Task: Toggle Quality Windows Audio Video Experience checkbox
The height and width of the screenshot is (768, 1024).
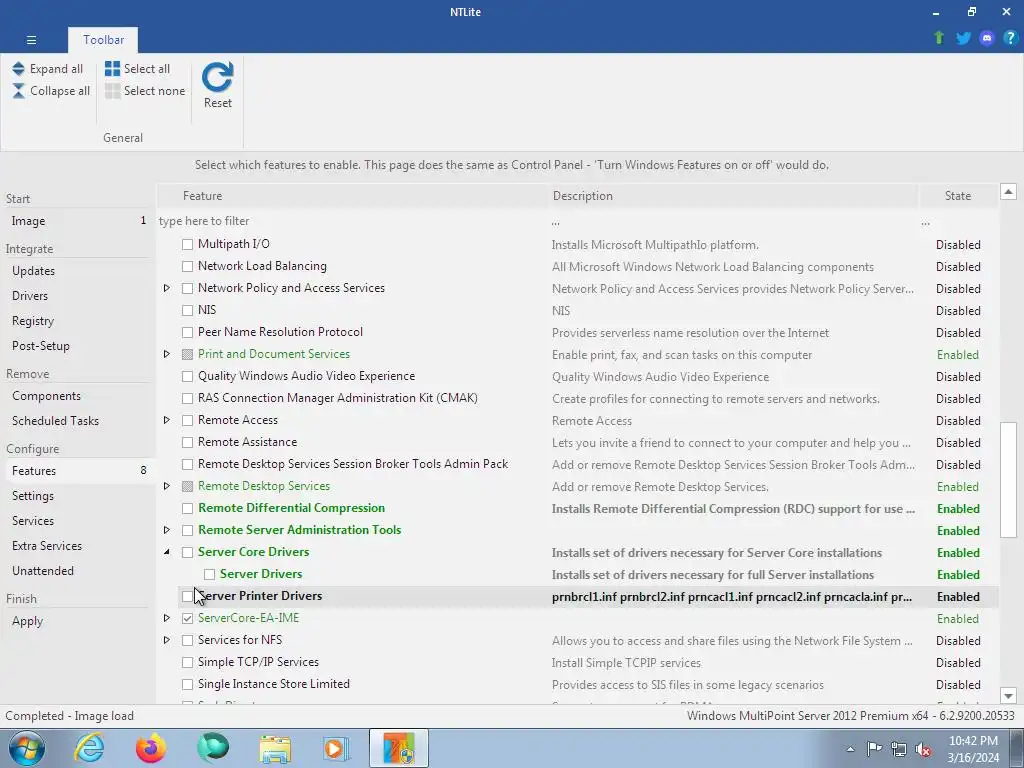Action: point(187,376)
